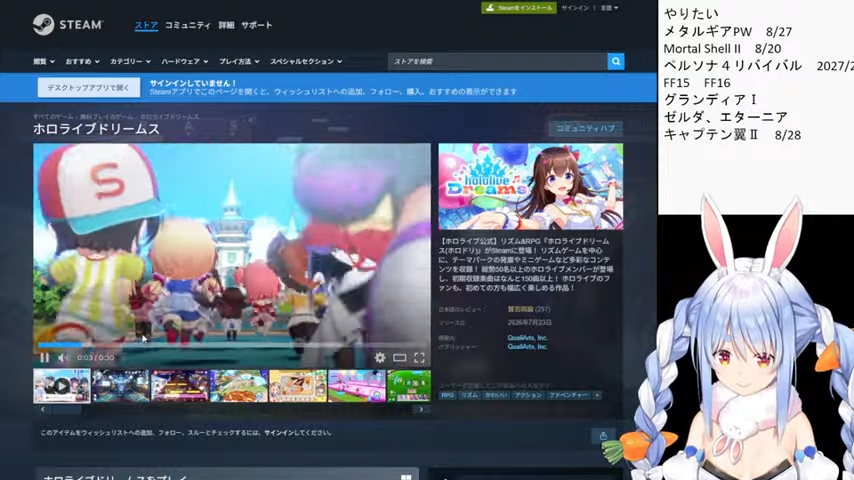Select the fourth theme park thumbnail

(x=239, y=386)
